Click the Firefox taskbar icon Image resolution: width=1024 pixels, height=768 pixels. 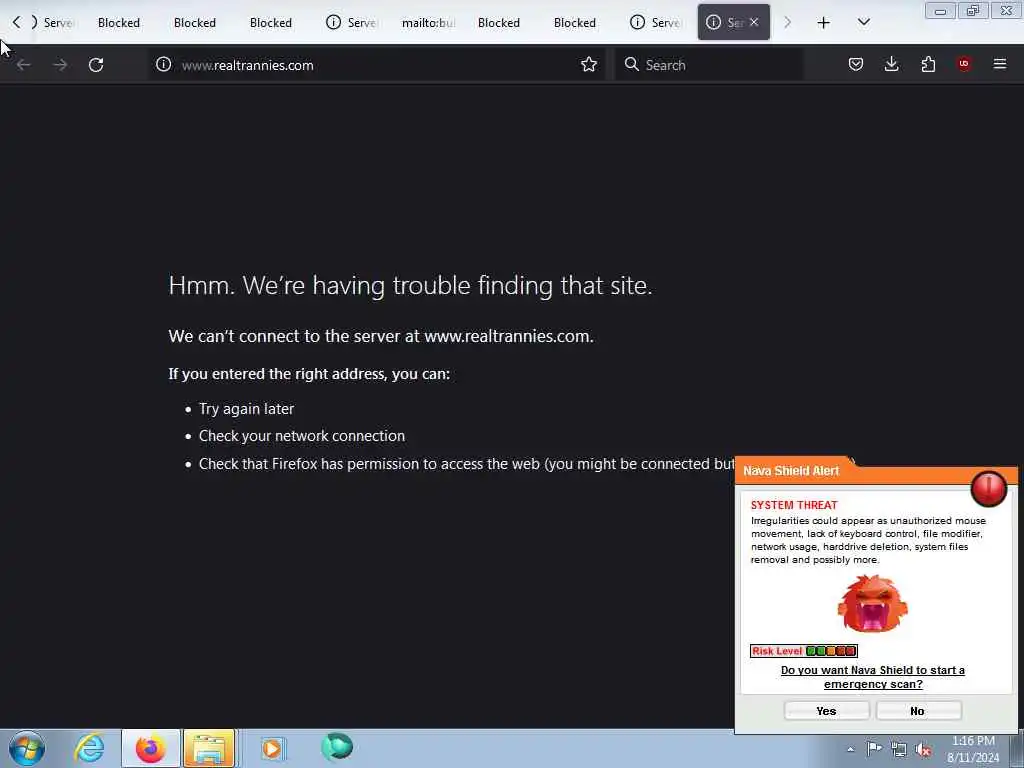pos(150,748)
